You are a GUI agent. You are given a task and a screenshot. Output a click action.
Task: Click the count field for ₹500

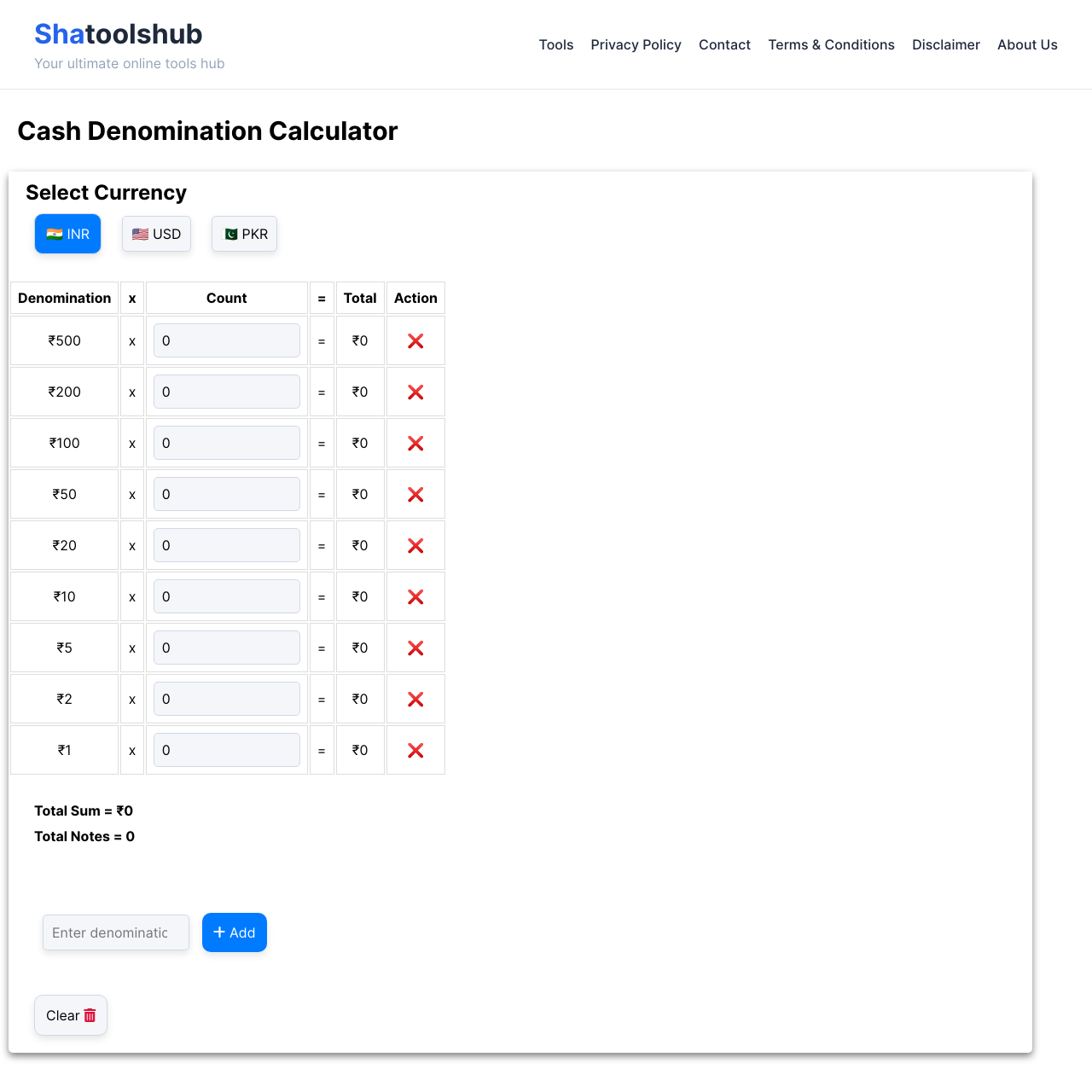point(226,340)
